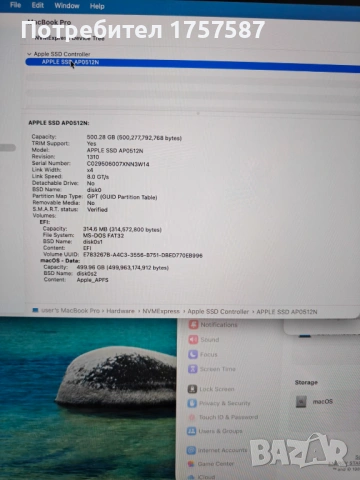Screen dimensions: 360x480
Task: Open Users & Groups settings label
Action: pyautogui.click(x=220, y=431)
